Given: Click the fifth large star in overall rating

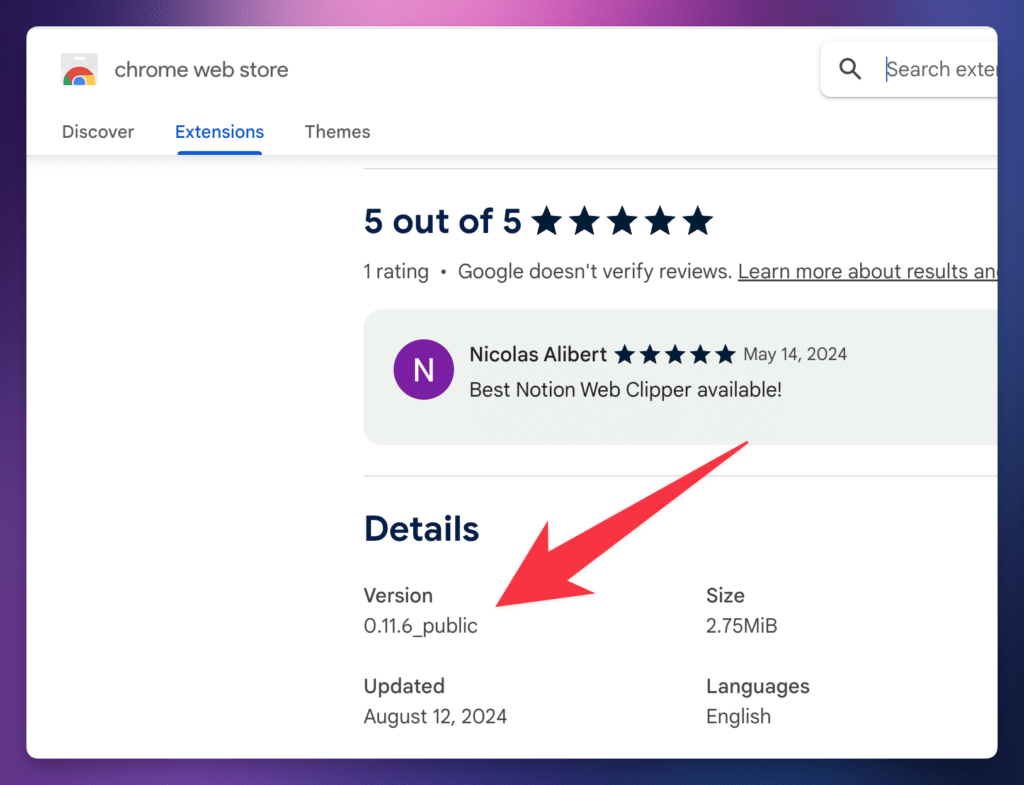Looking at the screenshot, I should tap(697, 221).
